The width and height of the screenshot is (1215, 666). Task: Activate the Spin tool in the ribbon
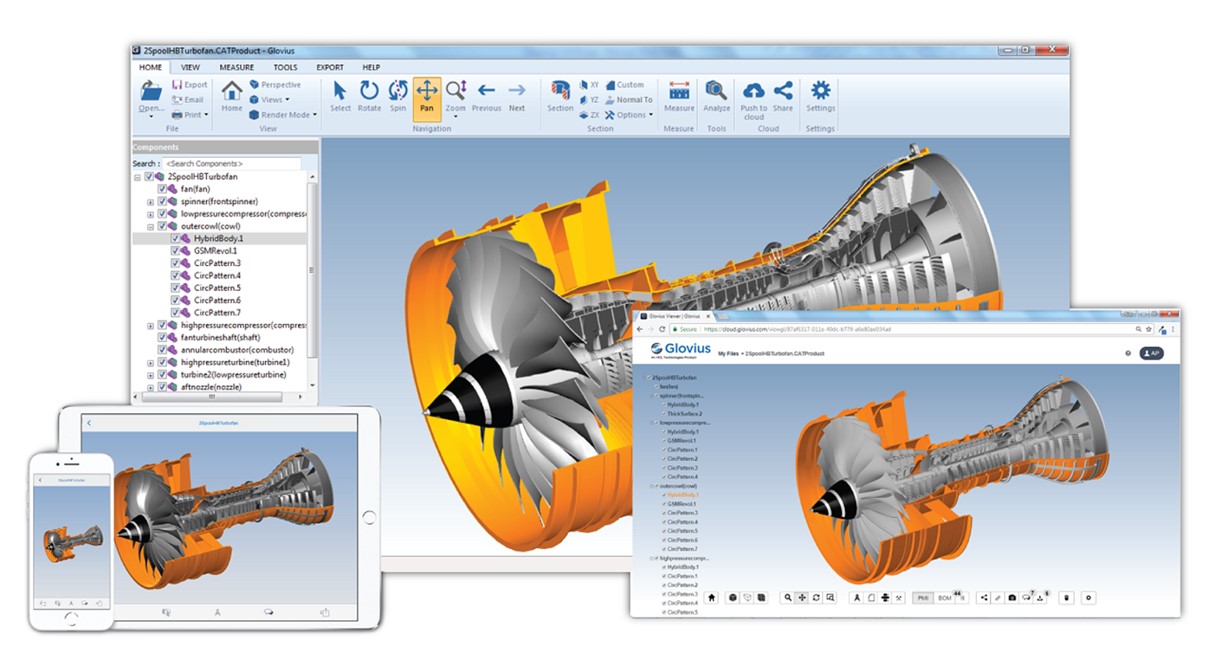[x=398, y=94]
